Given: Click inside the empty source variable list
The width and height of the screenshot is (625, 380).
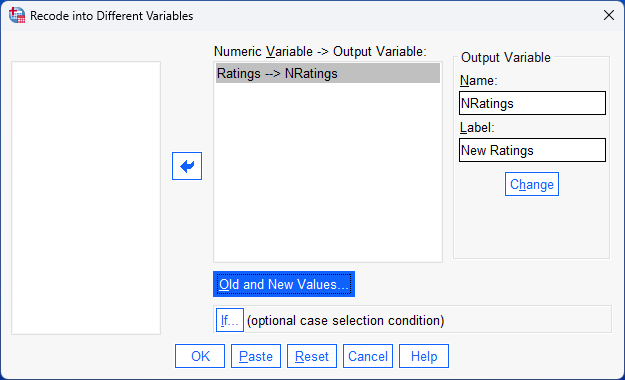Looking at the screenshot, I should click(86, 198).
